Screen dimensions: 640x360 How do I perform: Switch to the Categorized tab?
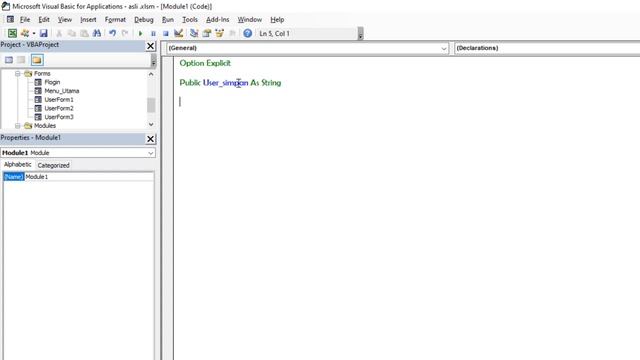(x=53, y=165)
